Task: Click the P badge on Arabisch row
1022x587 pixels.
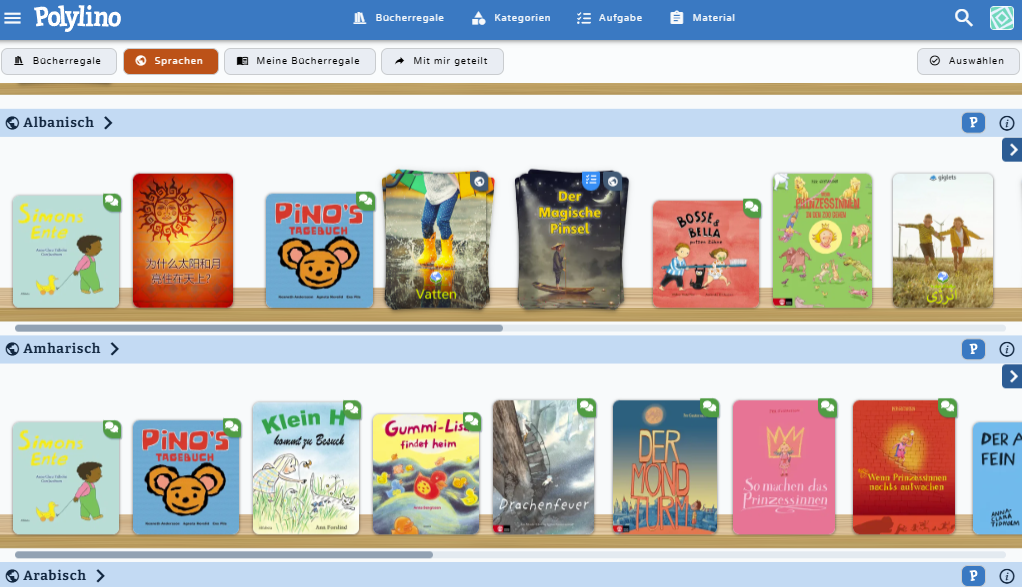Action: pos(973,576)
